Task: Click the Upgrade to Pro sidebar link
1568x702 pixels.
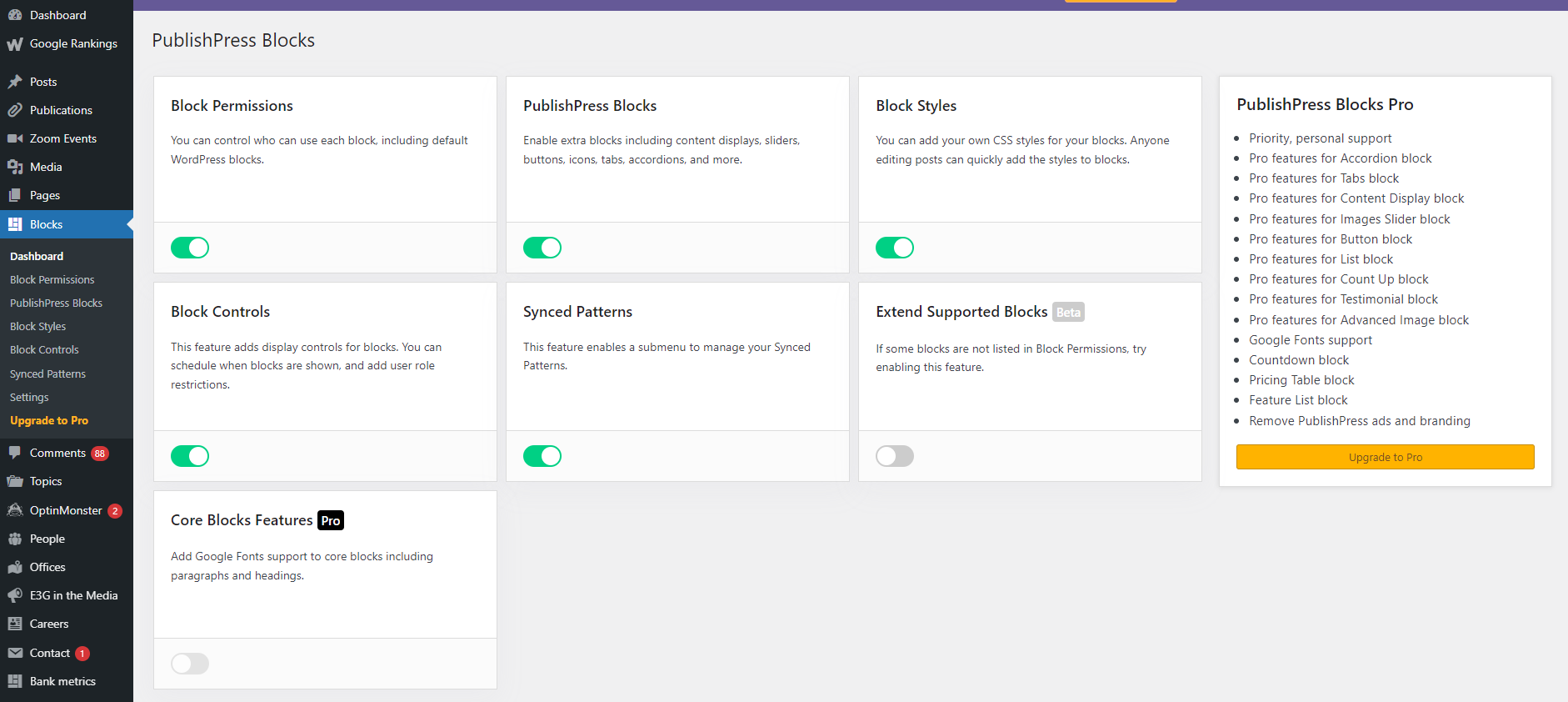Action: click(49, 420)
